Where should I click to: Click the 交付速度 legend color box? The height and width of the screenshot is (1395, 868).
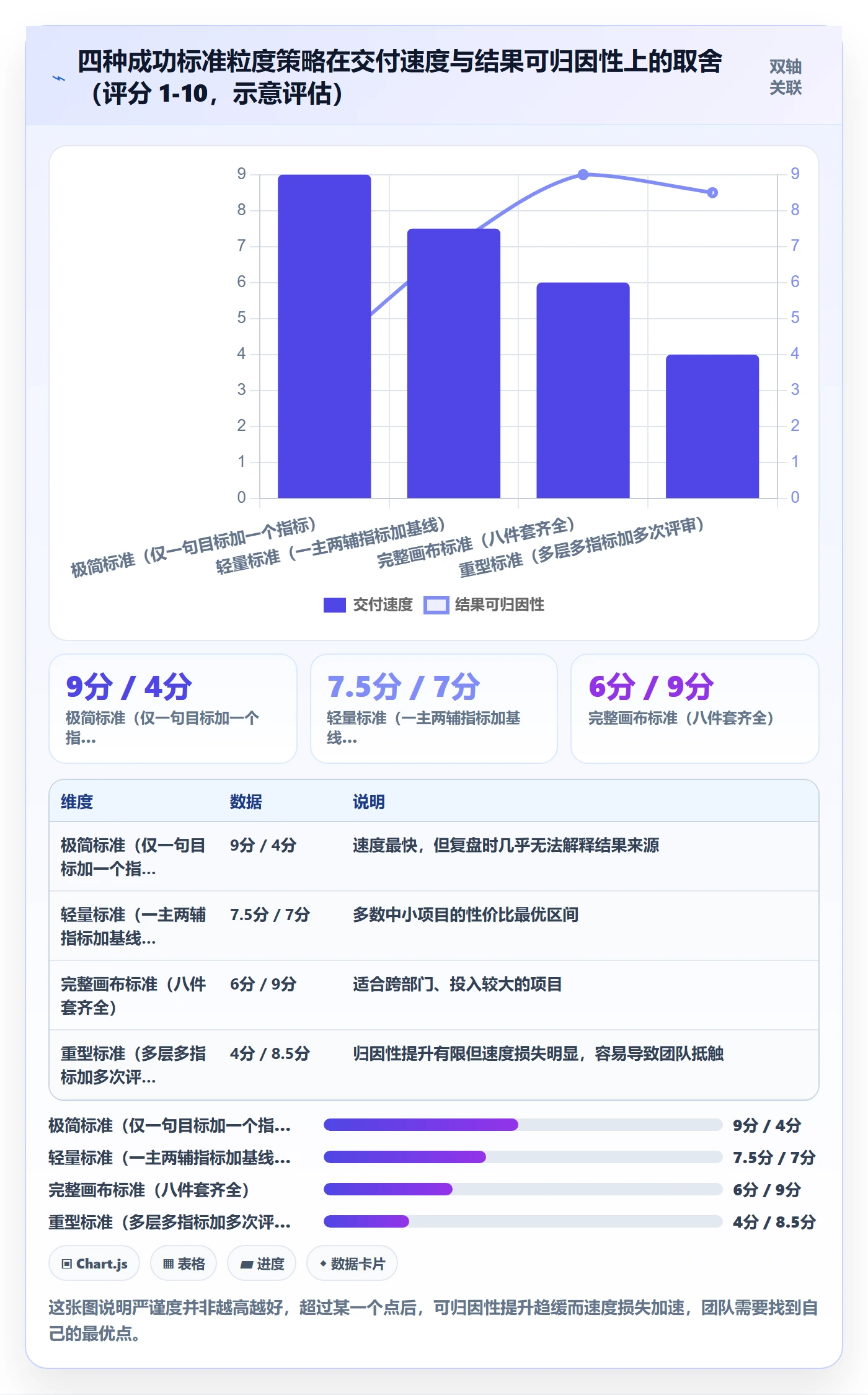coord(335,605)
